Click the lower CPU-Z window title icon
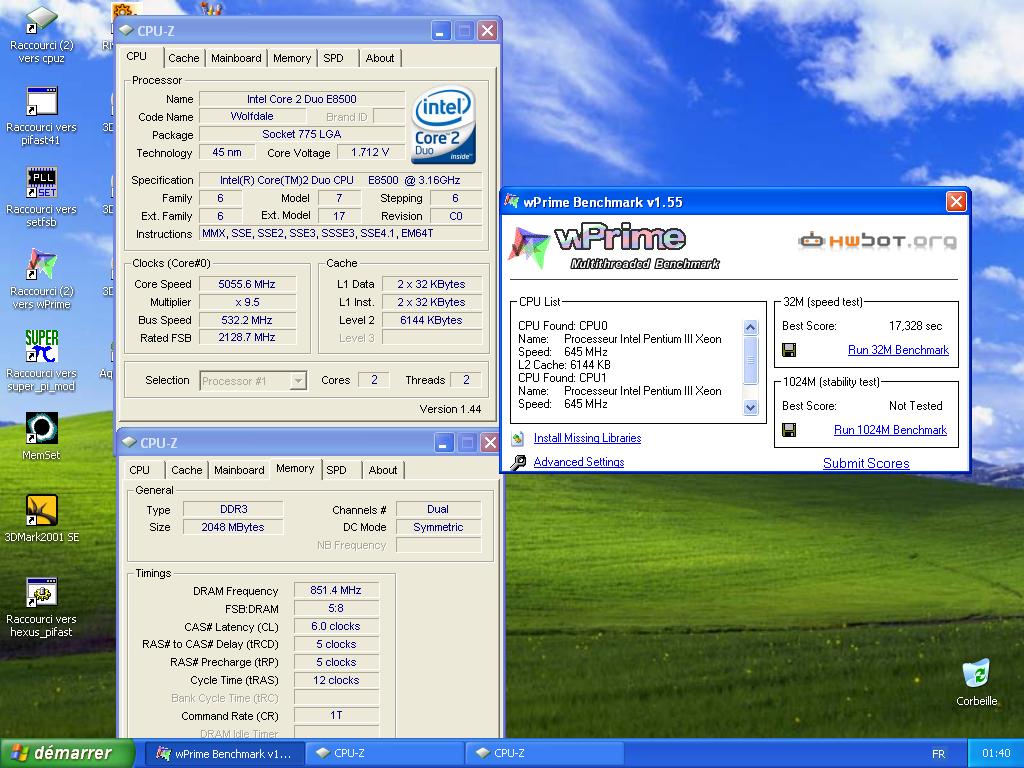The image size is (1024, 768). click(129, 443)
